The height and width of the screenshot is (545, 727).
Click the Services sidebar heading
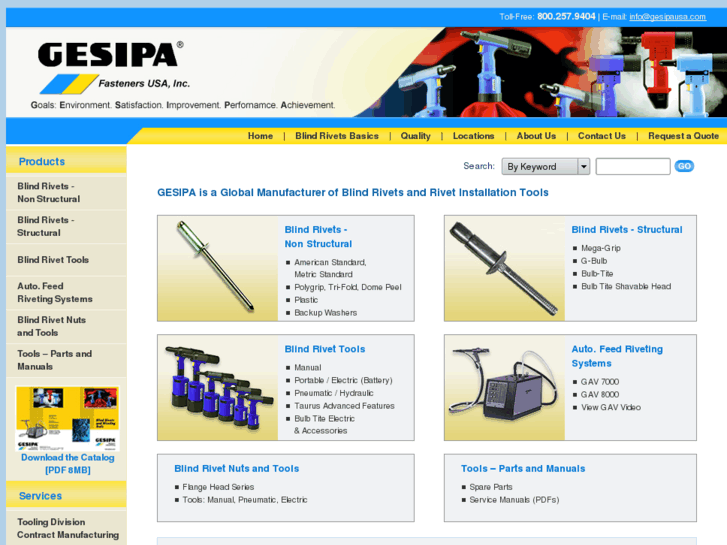tap(40, 496)
